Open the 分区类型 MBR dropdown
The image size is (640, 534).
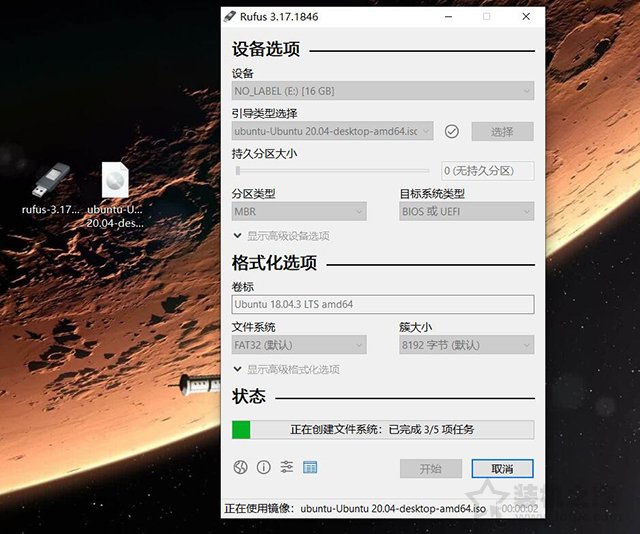[299, 211]
